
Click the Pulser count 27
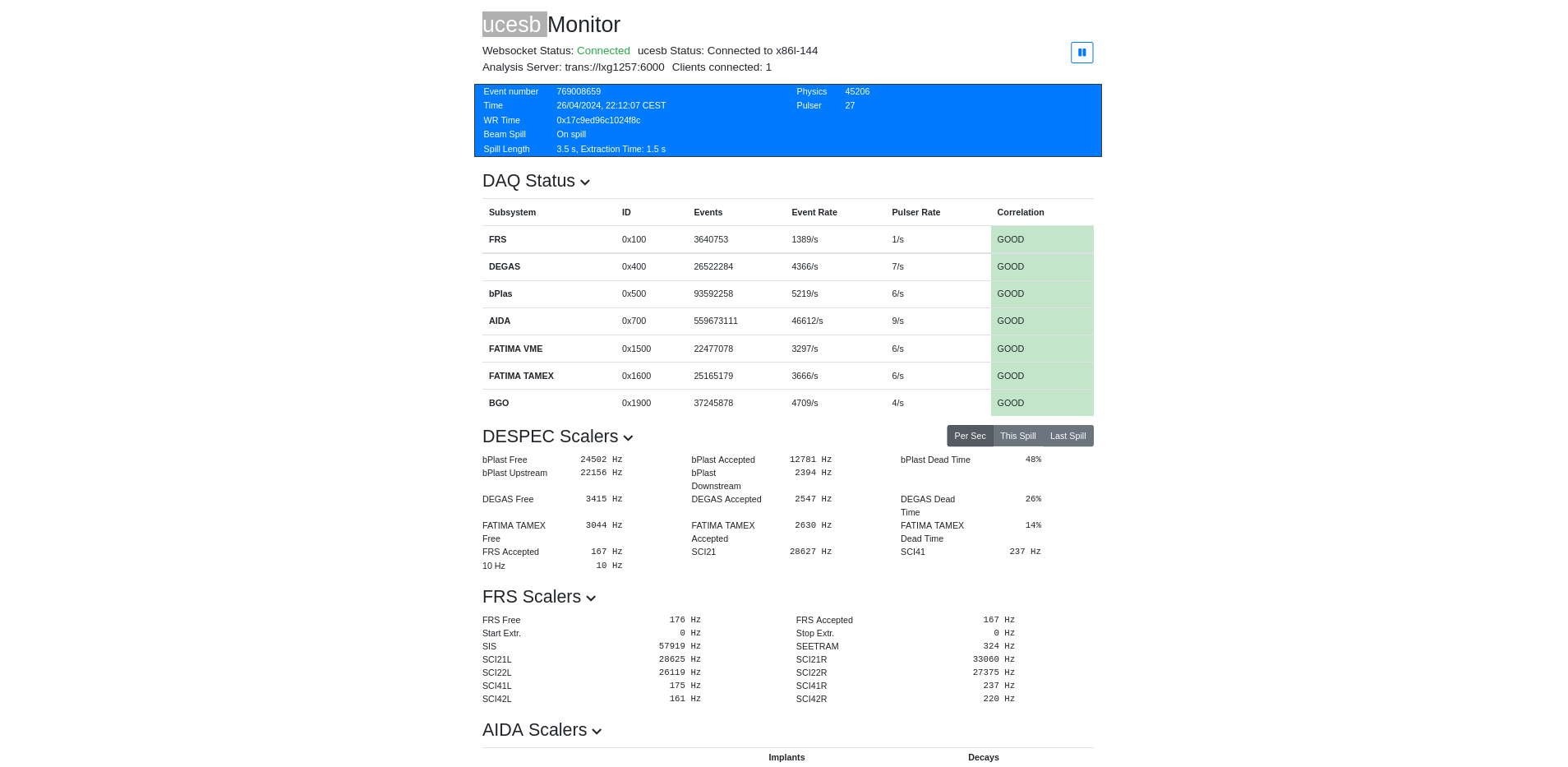(x=850, y=105)
